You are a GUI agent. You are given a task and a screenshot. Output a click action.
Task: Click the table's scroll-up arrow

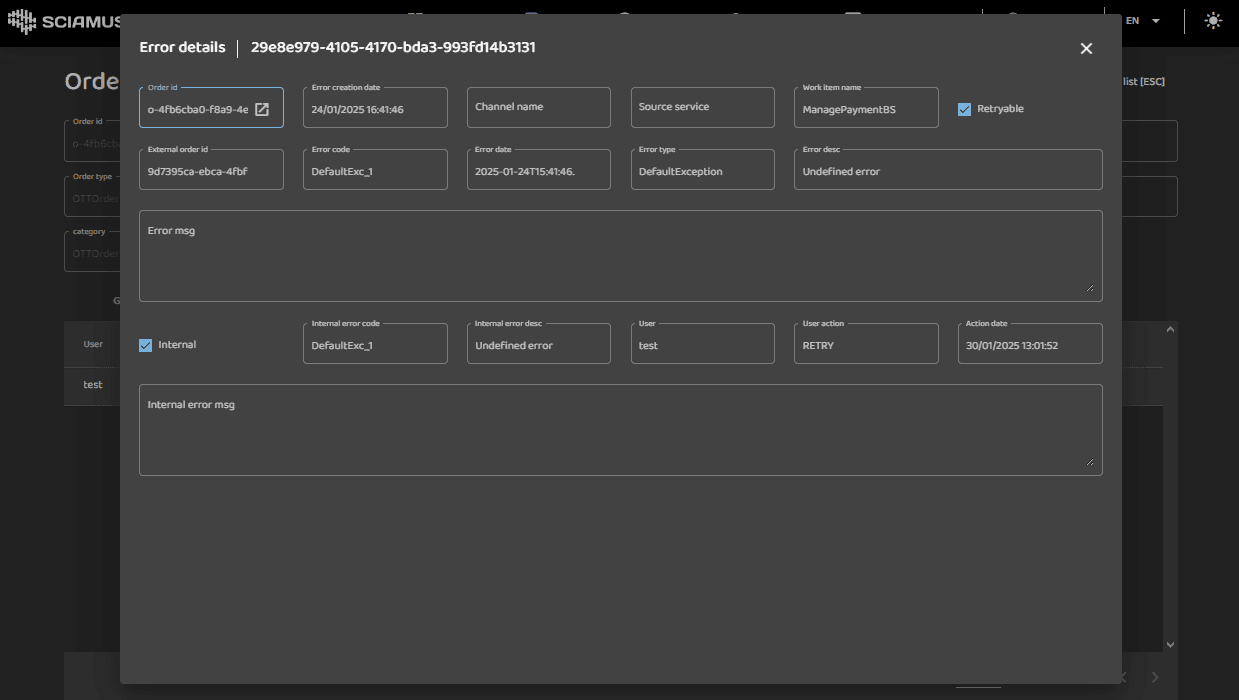click(x=1170, y=329)
